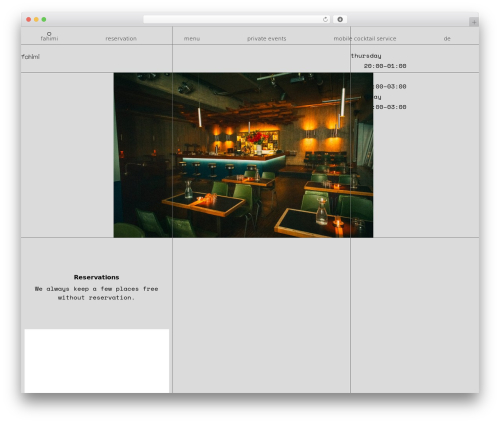500x423 pixels.
Task: Click the Reservations heading
Action: click(x=97, y=277)
